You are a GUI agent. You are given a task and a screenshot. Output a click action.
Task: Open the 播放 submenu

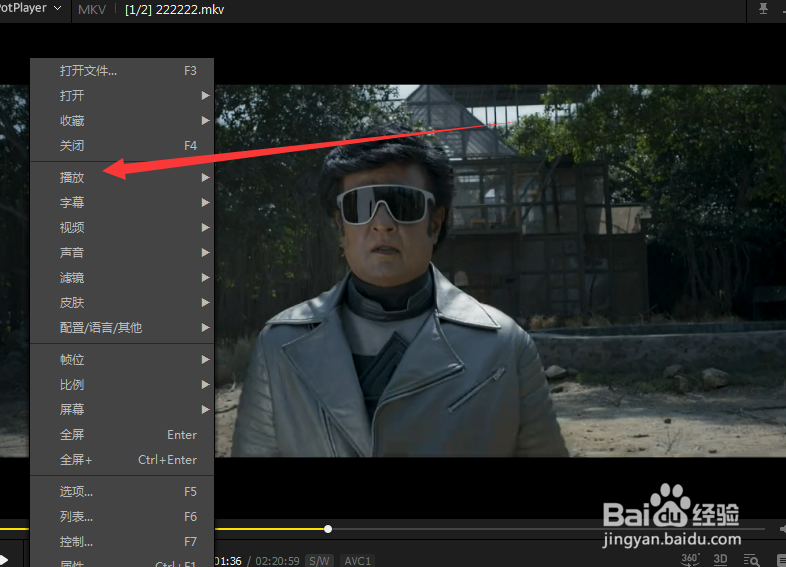(x=122, y=177)
